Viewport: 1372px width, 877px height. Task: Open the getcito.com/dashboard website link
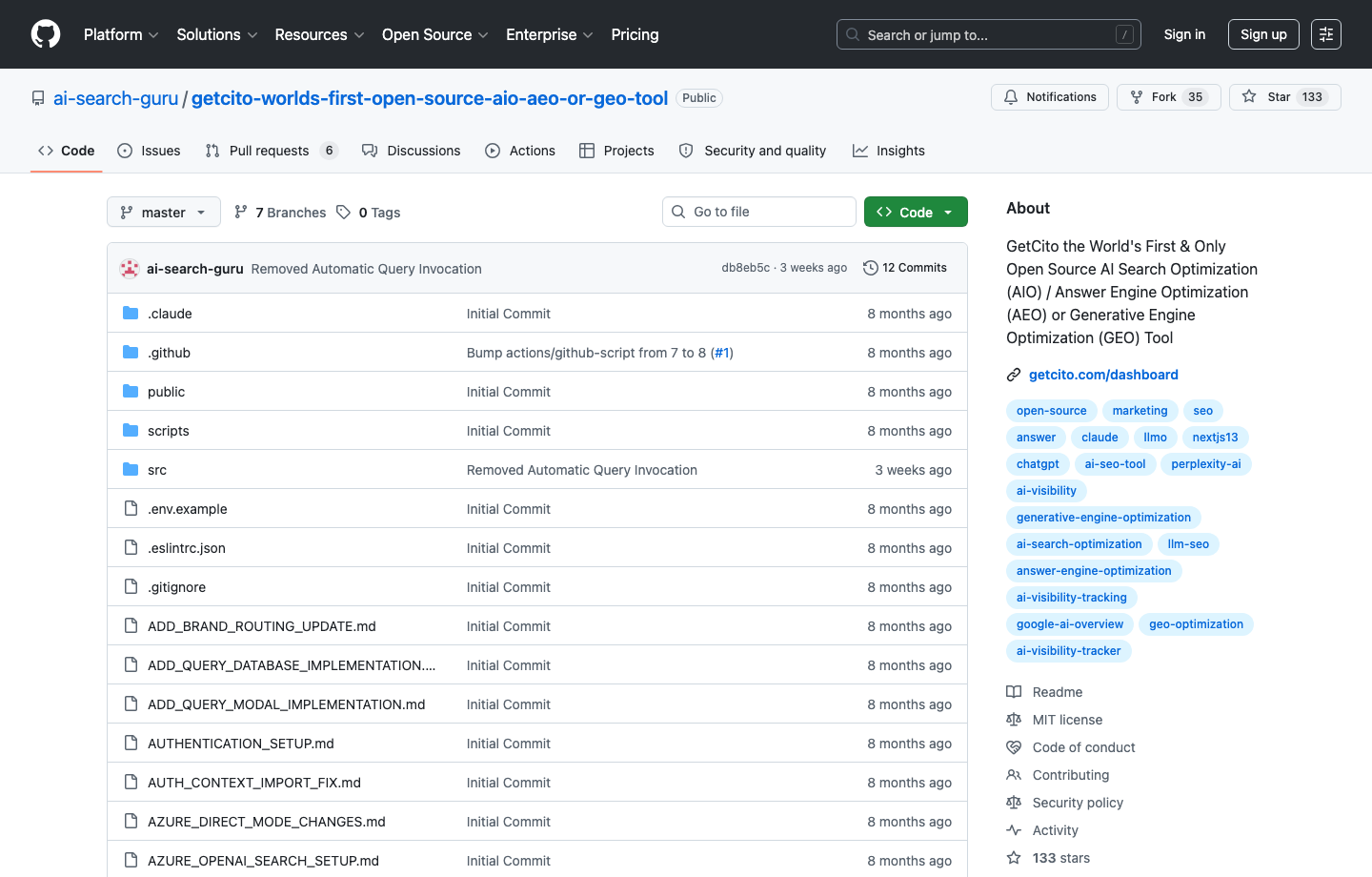(1103, 375)
